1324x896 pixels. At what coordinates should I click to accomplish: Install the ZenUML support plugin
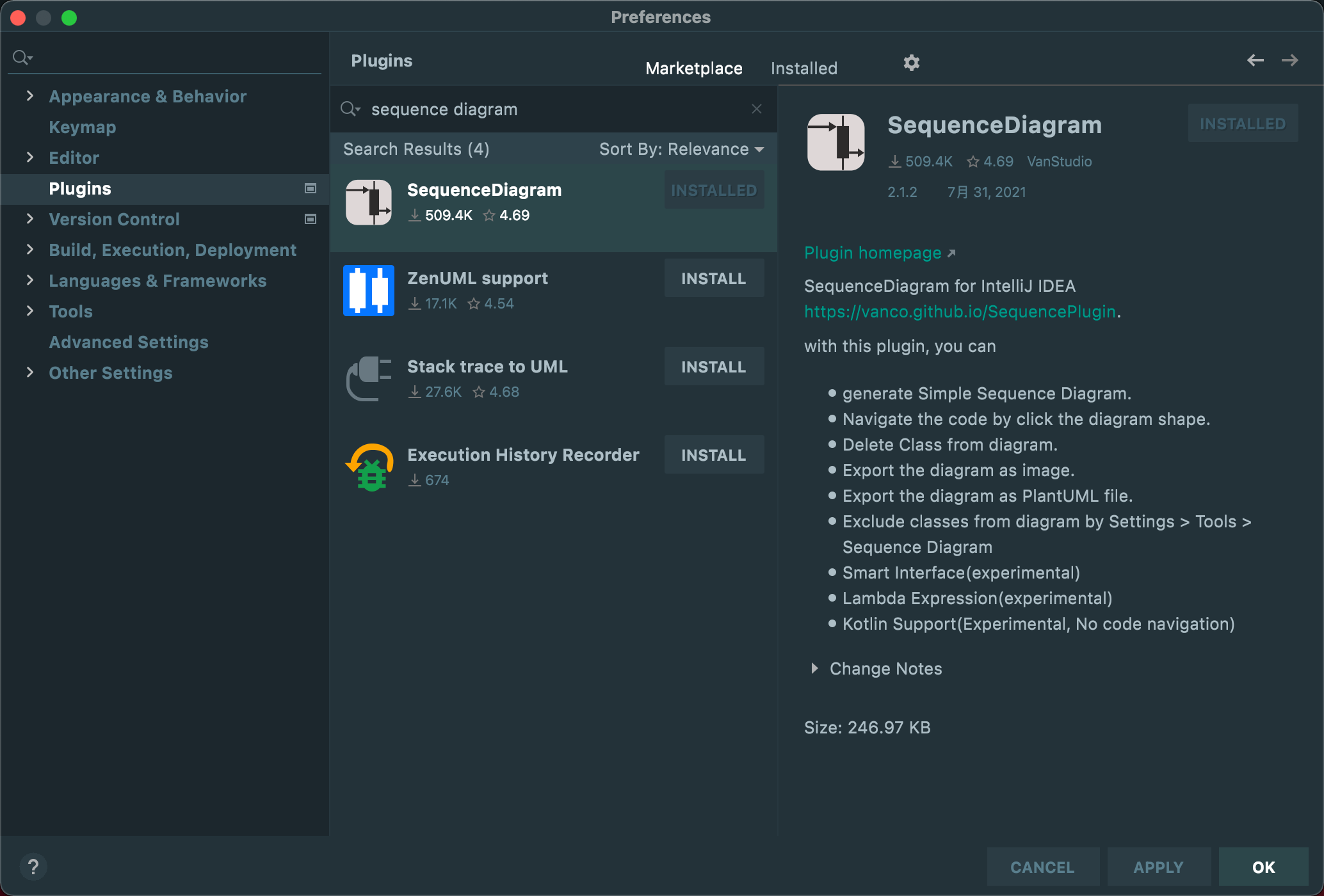pyautogui.click(x=713, y=278)
